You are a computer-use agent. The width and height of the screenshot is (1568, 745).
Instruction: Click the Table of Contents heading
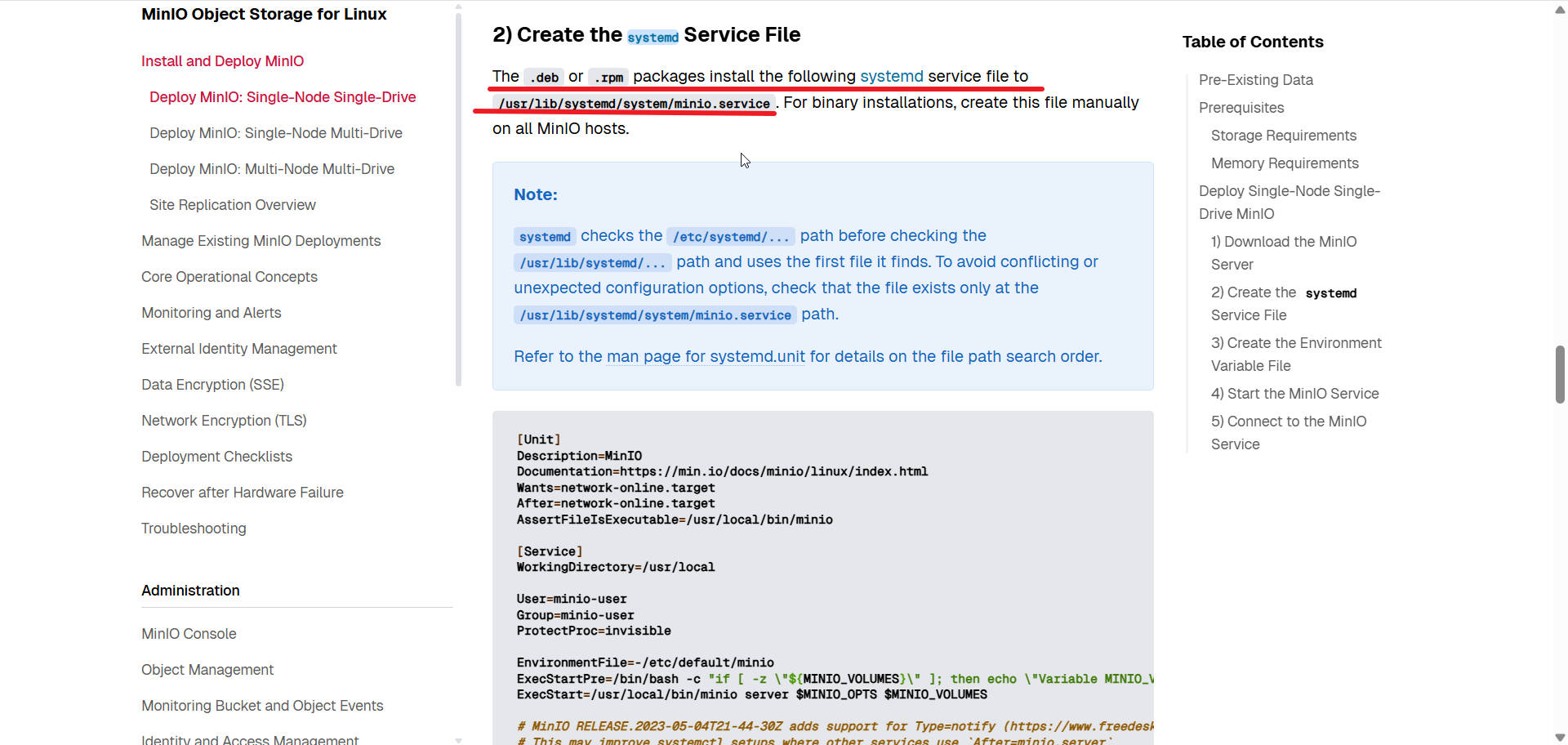click(x=1253, y=42)
